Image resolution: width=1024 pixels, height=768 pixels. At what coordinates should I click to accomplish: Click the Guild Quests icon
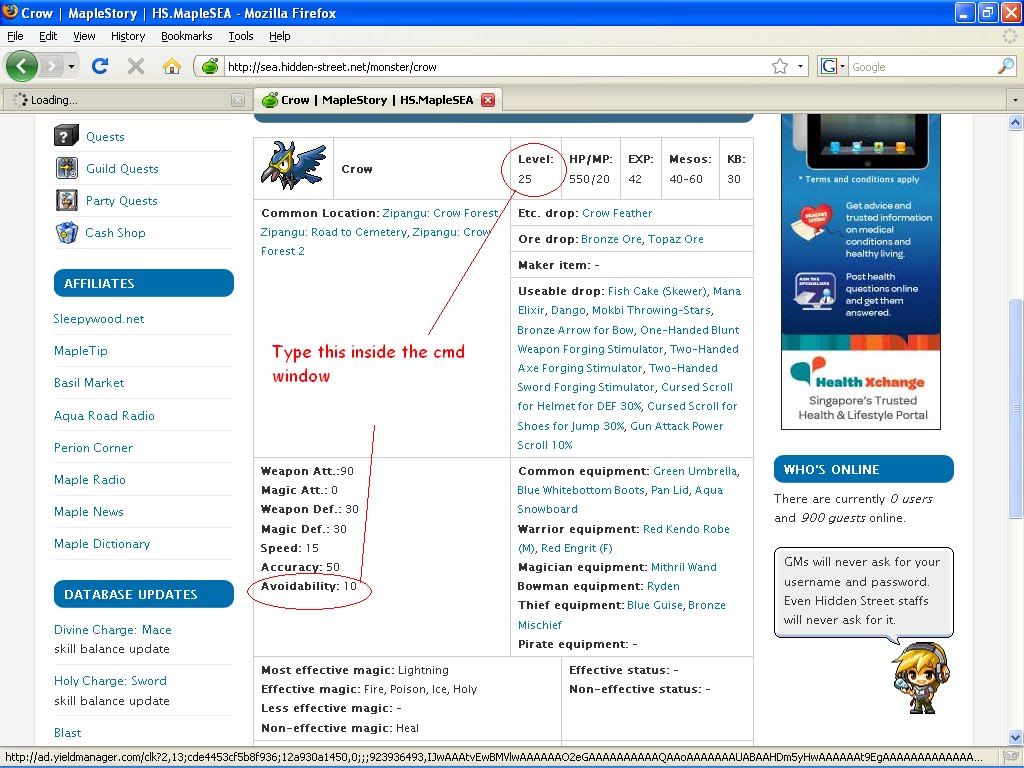(x=67, y=168)
